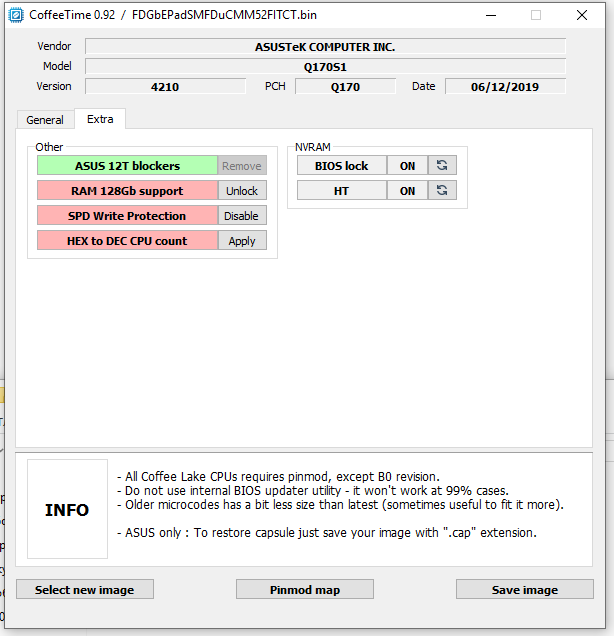
Task: Click the 'ASUS only' capsule restore note
Action: [327, 533]
